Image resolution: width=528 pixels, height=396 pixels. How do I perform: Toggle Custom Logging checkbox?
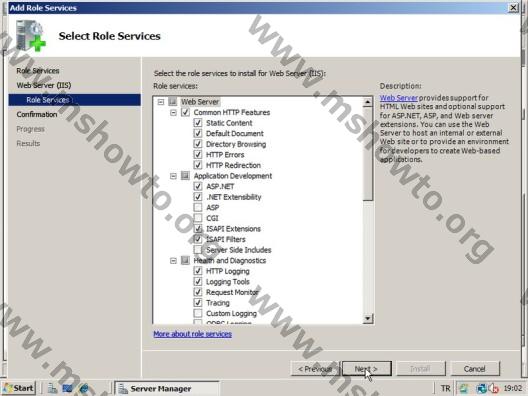(198, 313)
